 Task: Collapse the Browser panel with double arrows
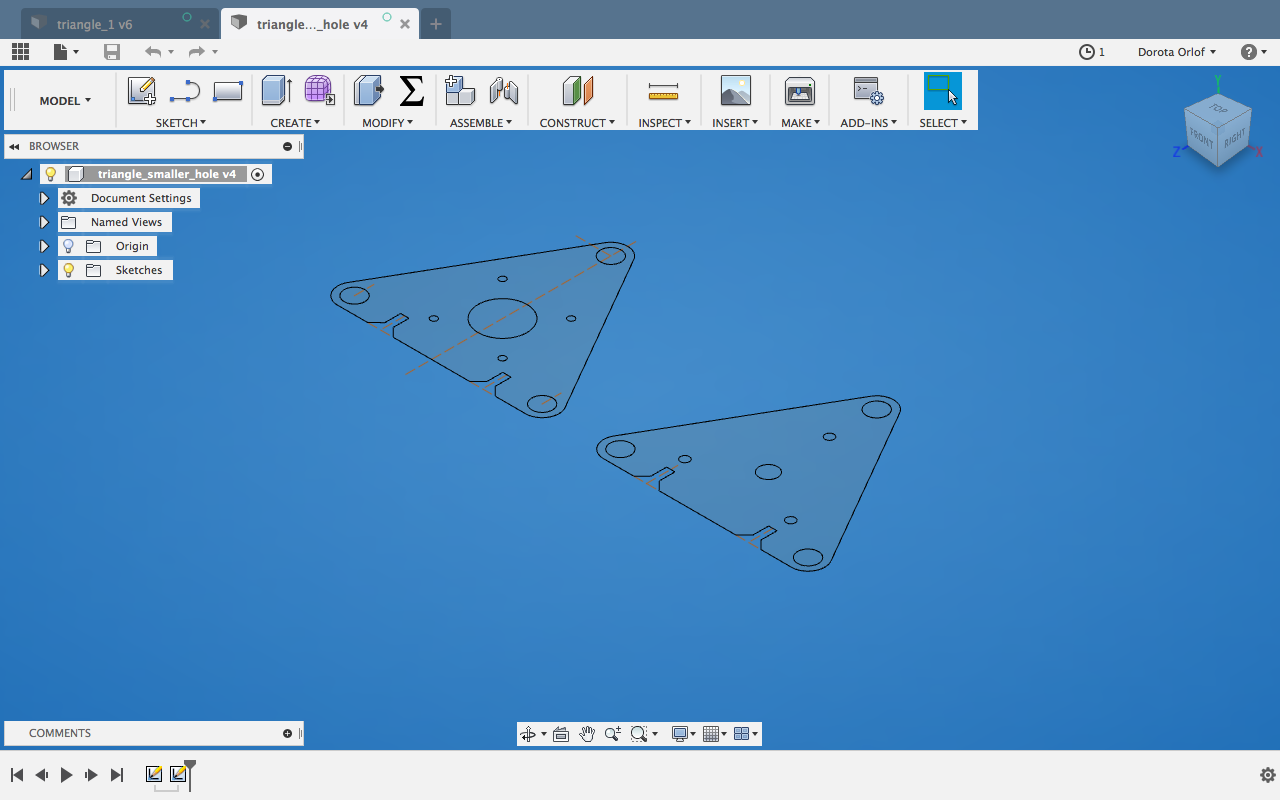[x=15, y=146]
